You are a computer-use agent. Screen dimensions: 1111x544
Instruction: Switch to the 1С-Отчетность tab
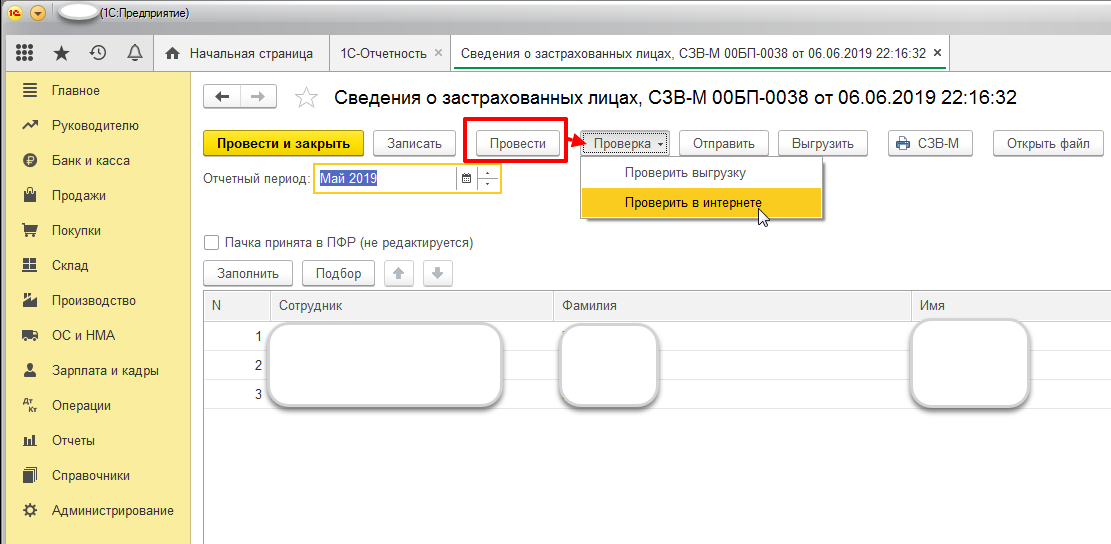point(383,53)
